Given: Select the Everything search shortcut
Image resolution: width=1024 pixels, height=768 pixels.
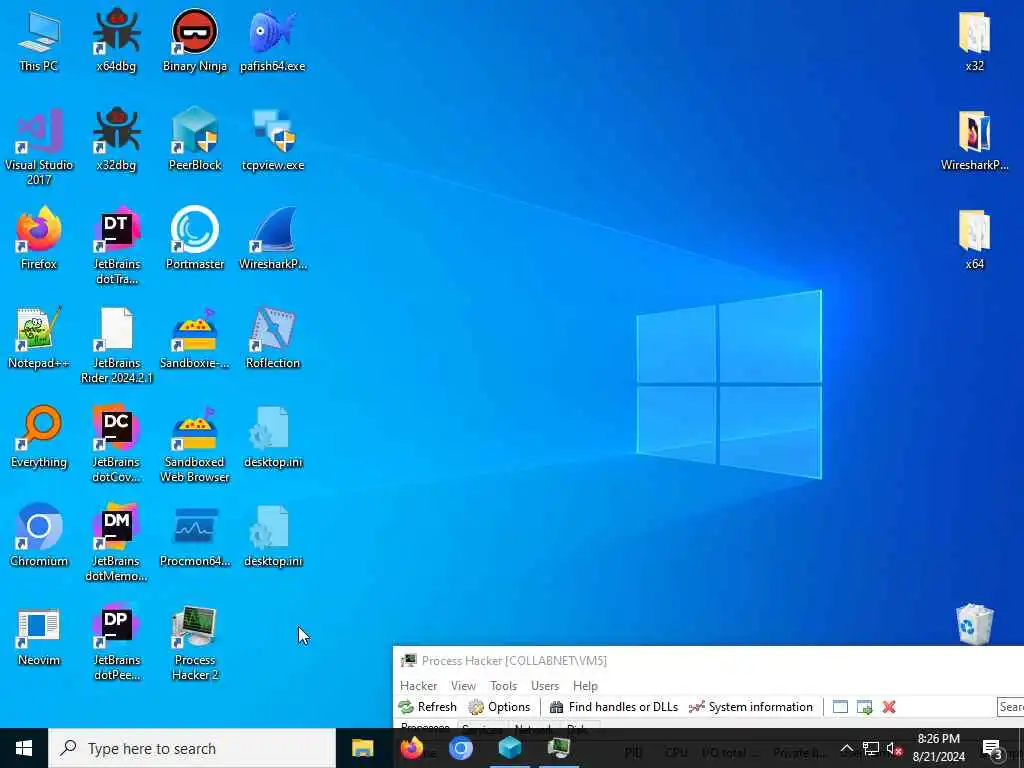Looking at the screenshot, I should pos(39,438).
